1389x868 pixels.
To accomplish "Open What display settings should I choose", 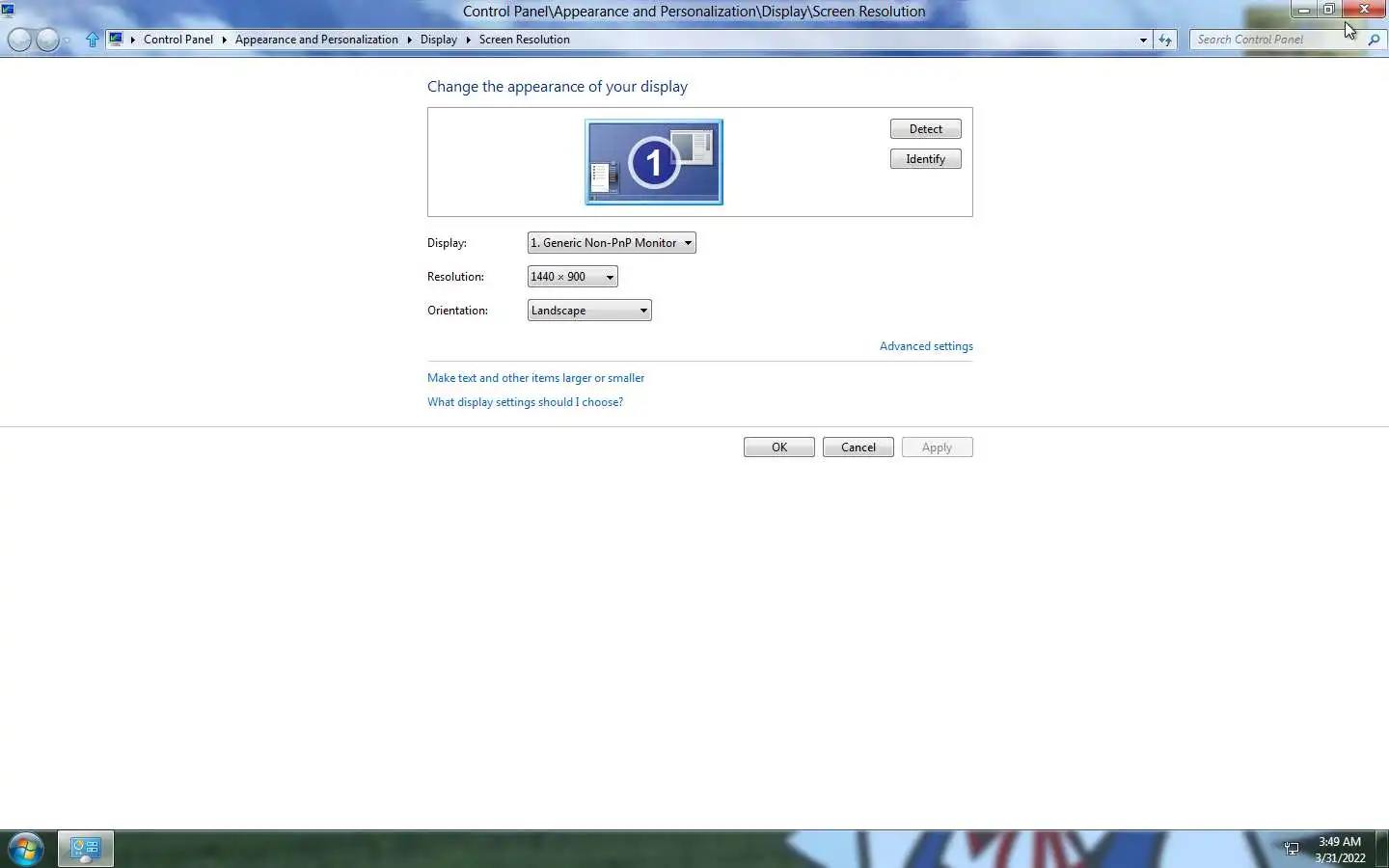I will click(x=526, y=402).
